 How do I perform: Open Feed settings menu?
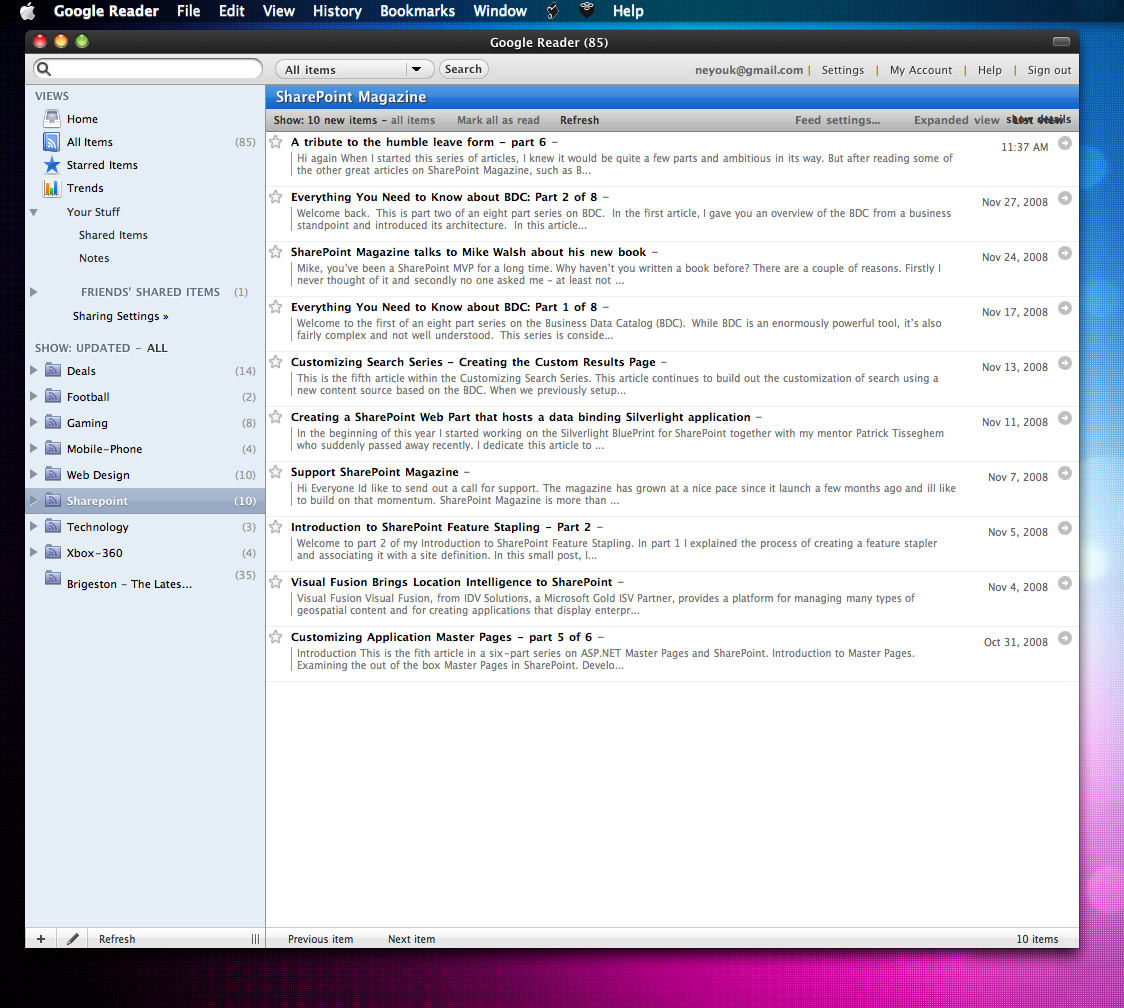[x=837, y=120]
